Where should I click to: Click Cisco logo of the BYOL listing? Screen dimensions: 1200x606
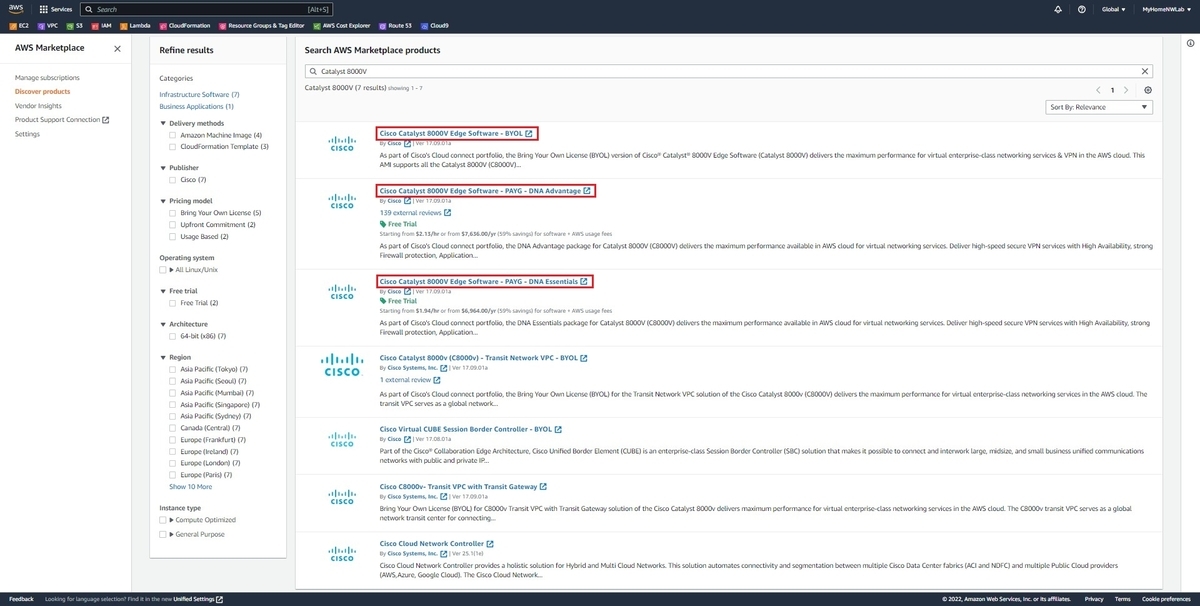342,144
